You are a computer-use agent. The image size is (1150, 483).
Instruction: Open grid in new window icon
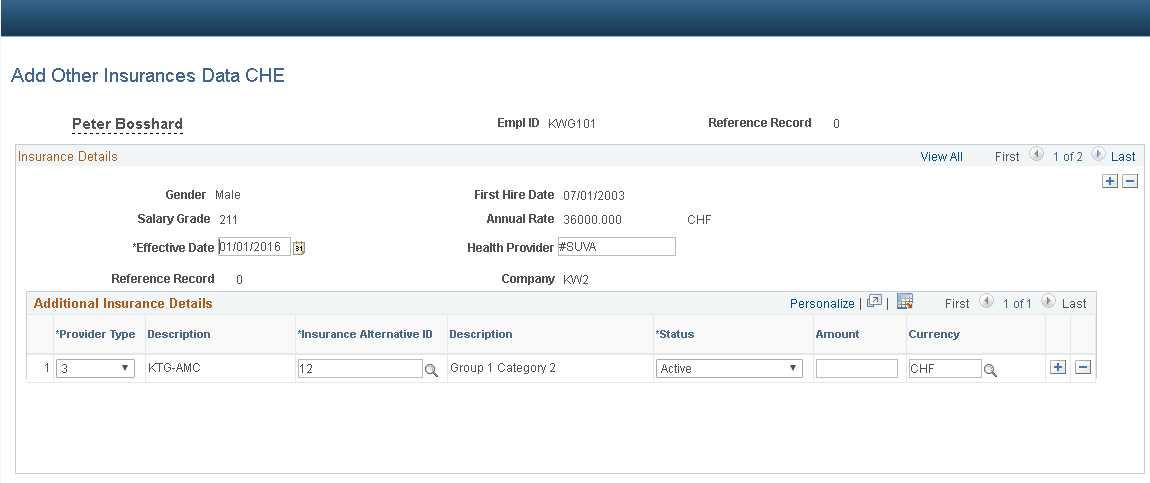[874, 302]
